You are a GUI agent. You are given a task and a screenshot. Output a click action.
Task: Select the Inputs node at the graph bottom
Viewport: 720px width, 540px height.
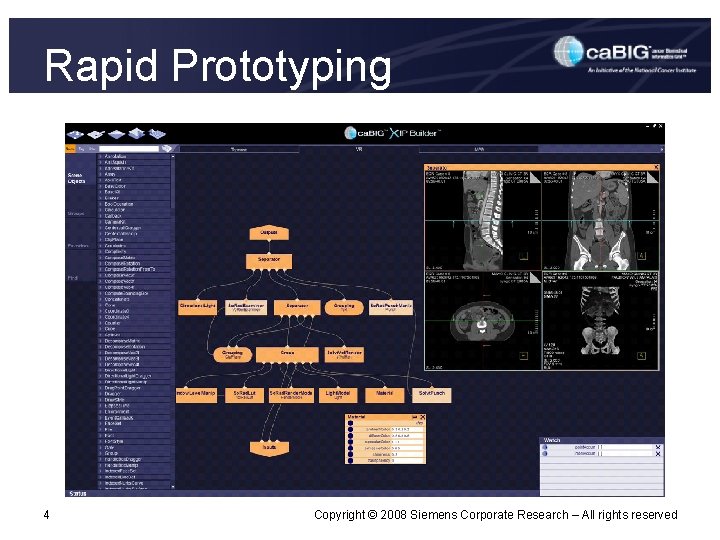[269, 448]
